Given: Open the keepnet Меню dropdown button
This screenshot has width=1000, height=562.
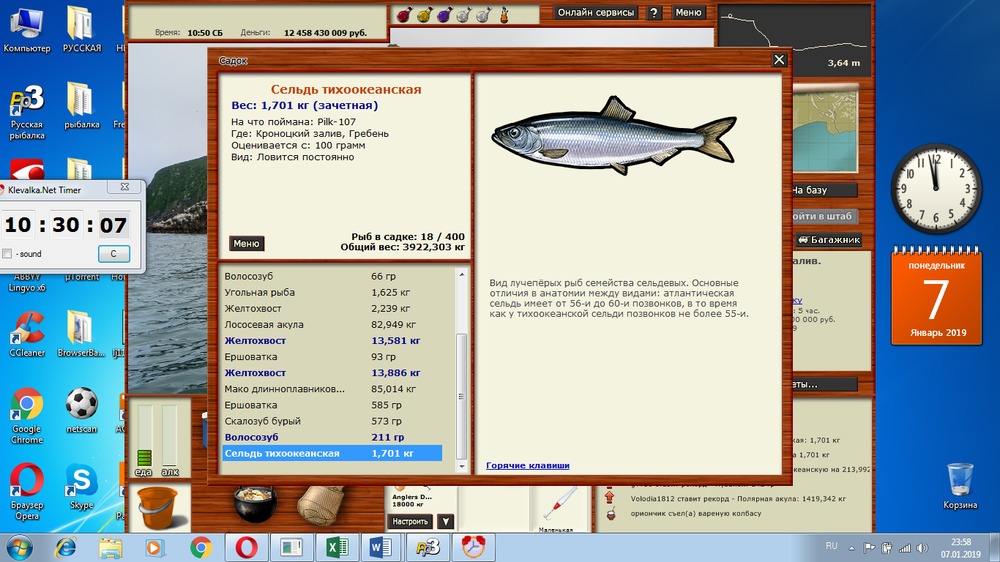Looking at the screenshot, I should [247, 243].
